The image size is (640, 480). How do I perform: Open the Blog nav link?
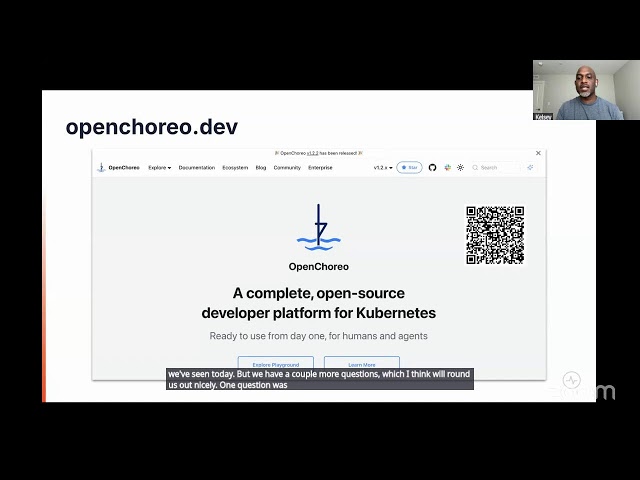(261, 168)
